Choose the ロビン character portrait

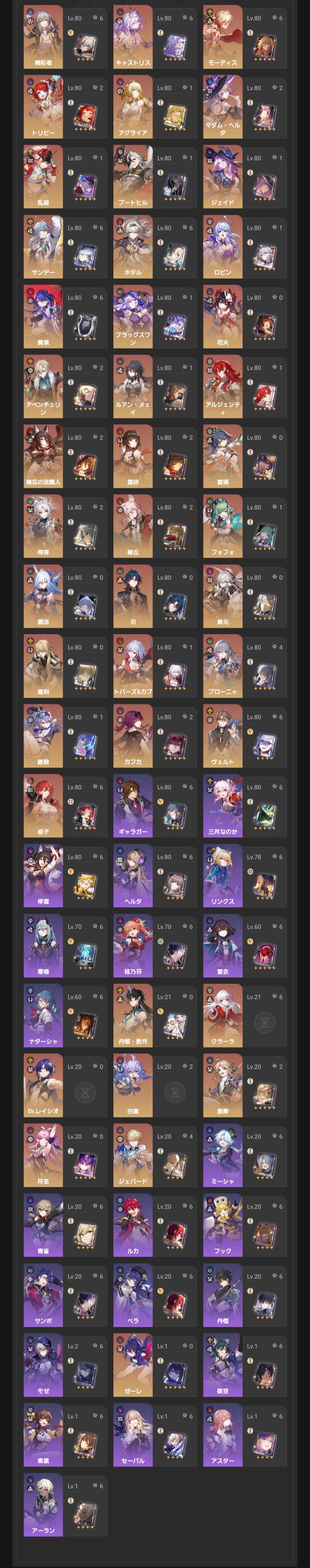222,246
